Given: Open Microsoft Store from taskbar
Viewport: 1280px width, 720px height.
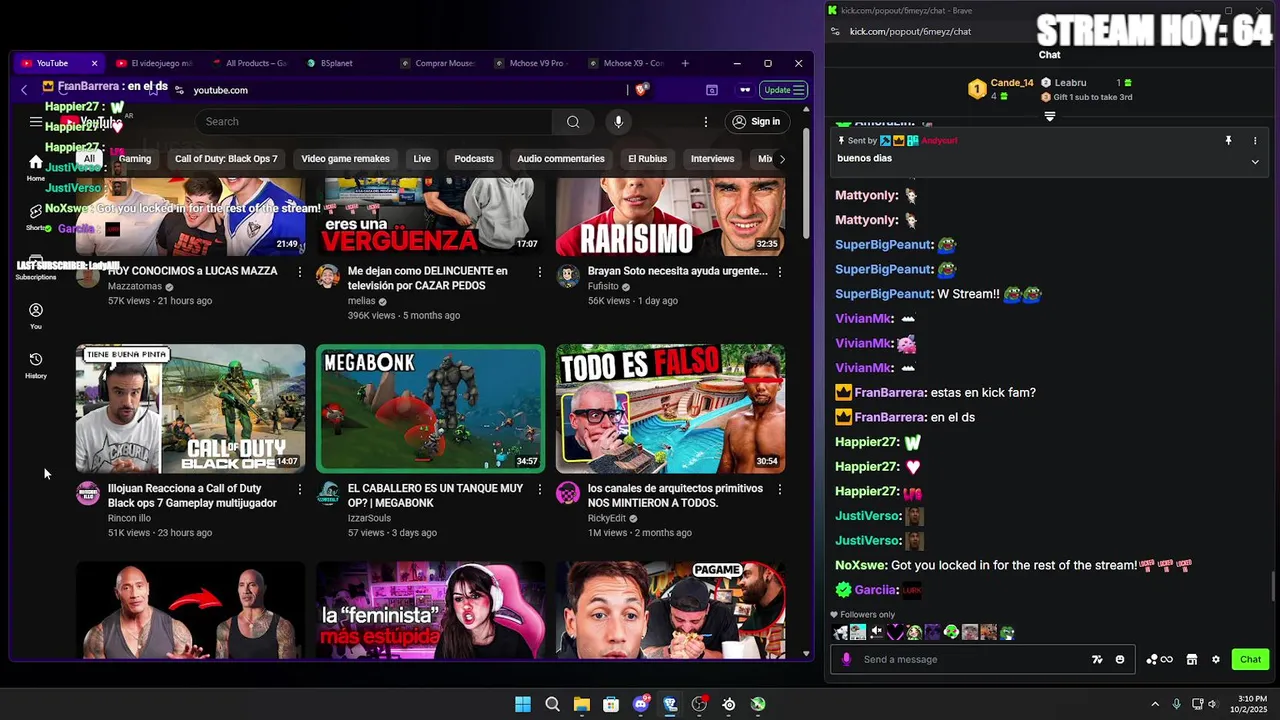Looking at the screenshot, I should pos(611,705).
